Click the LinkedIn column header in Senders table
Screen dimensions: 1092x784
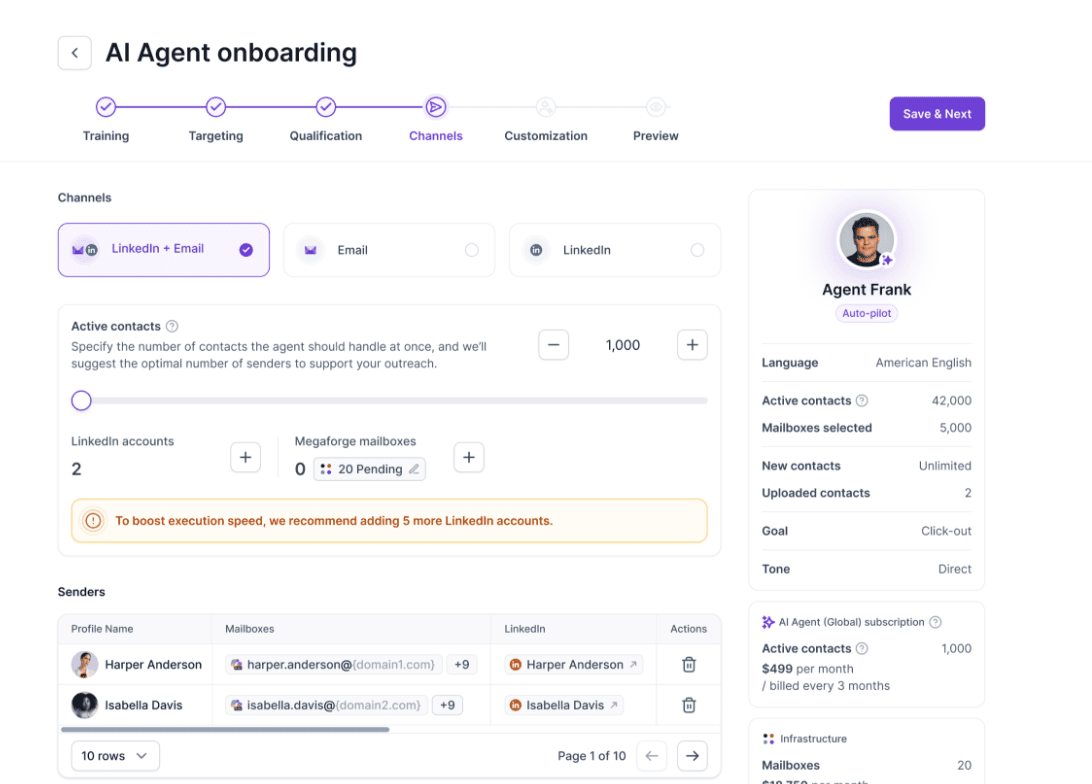click(524, 629)
